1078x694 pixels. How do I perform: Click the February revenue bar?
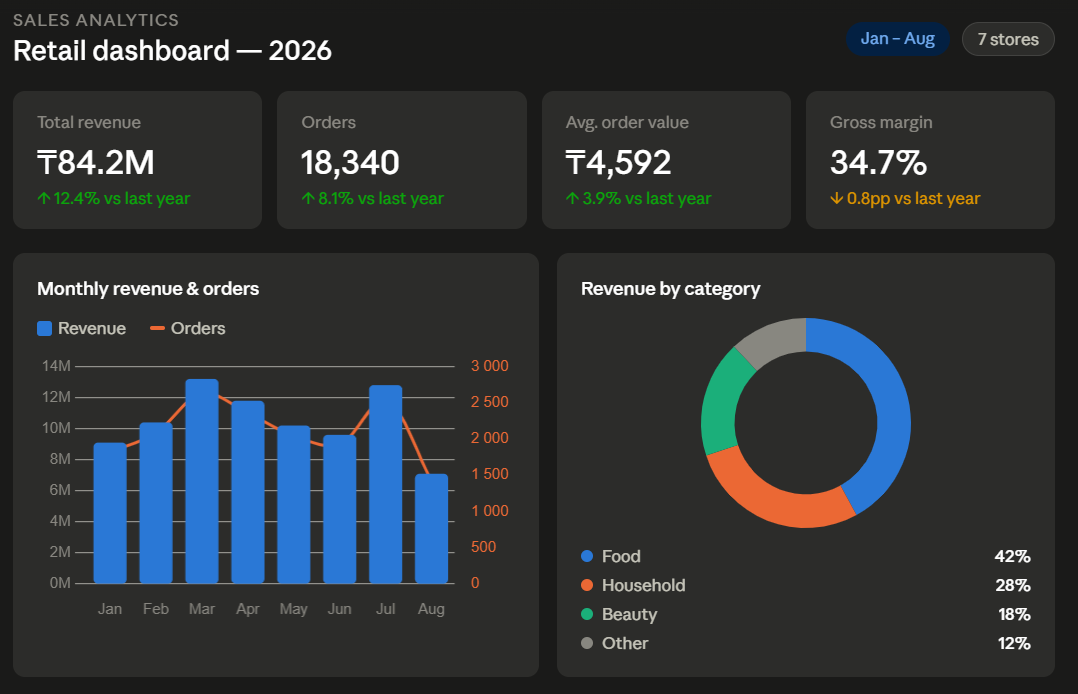156,503
